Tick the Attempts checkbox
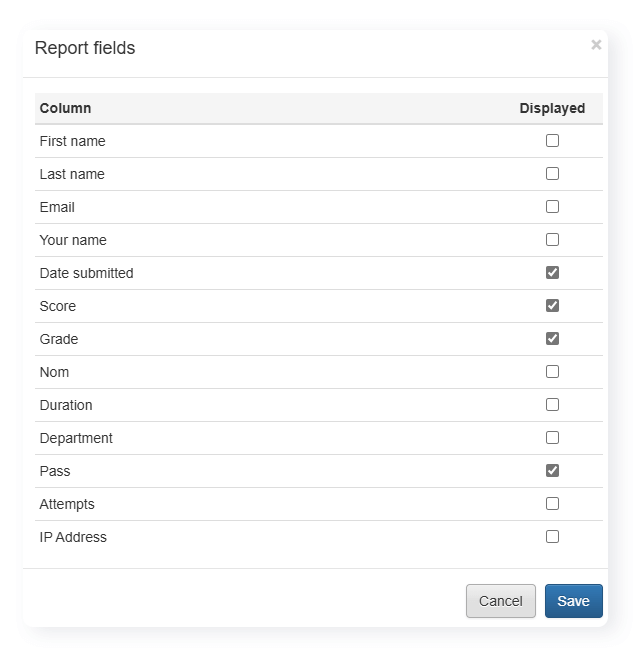 click(x=552, y=504)
